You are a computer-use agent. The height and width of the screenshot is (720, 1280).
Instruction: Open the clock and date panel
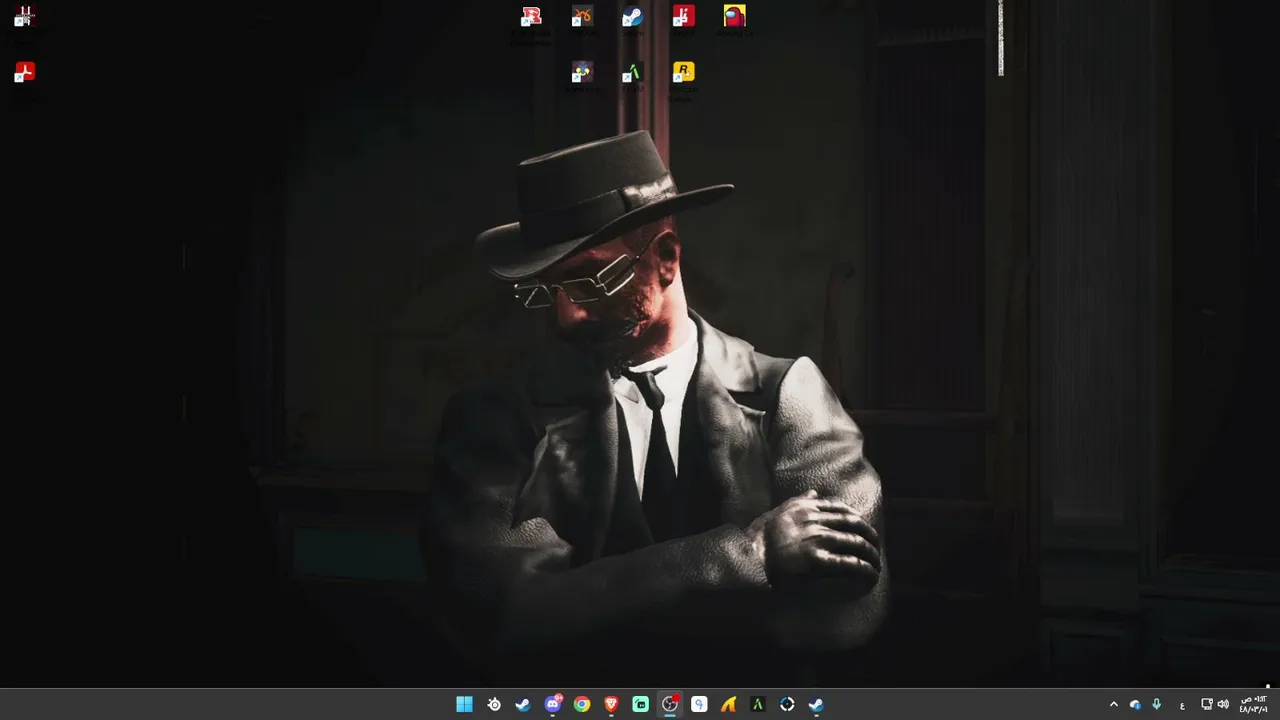point(1254,704)
